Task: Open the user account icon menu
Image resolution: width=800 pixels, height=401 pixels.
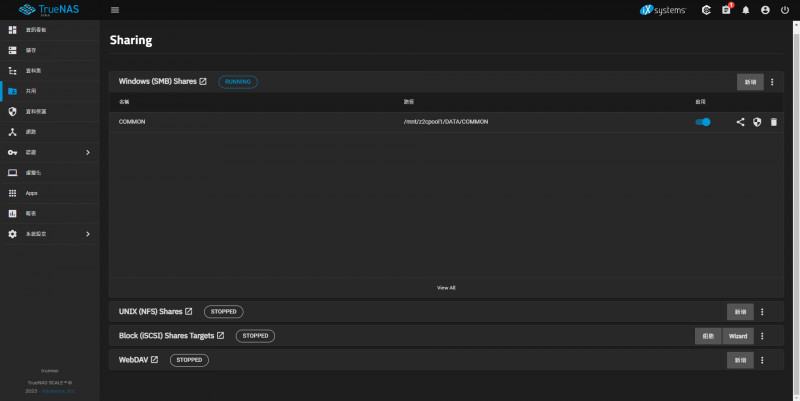Action: pos(765,10)
